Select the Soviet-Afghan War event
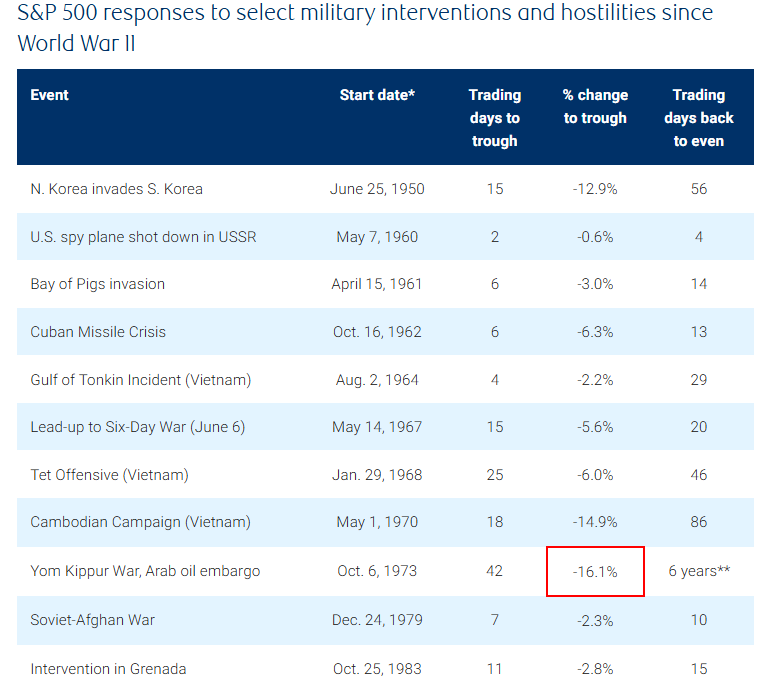 tap(93, 620)
